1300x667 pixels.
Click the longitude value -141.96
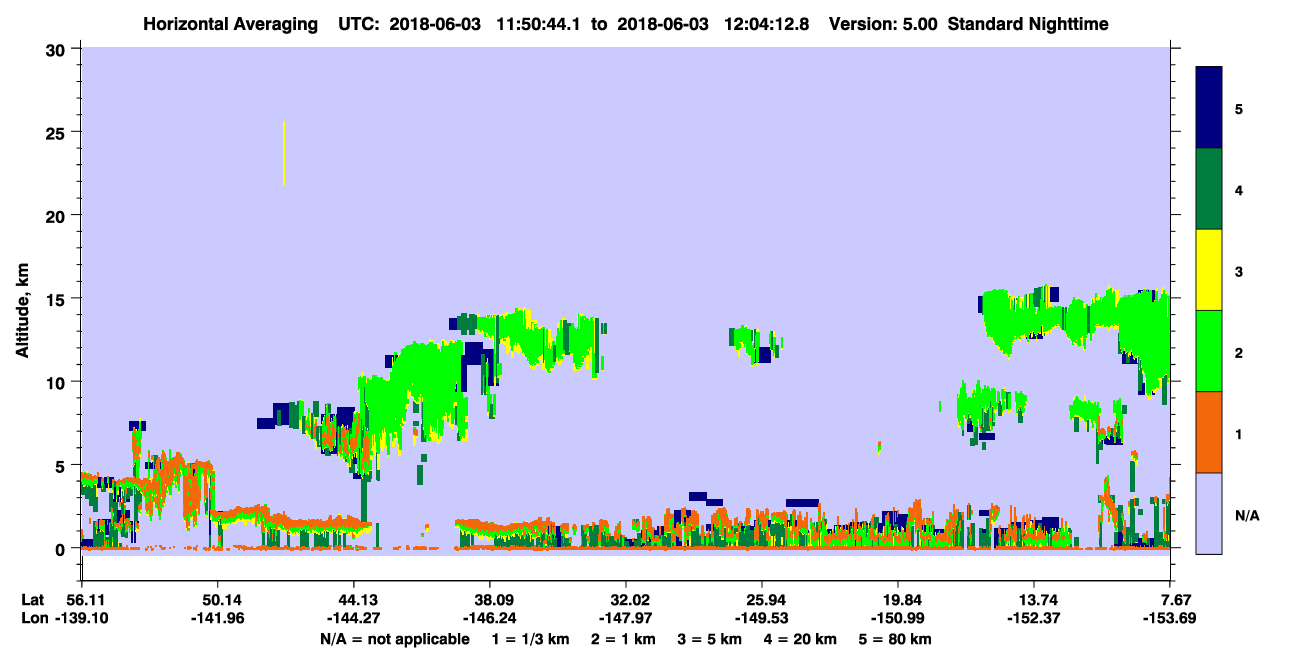(217, 619)
